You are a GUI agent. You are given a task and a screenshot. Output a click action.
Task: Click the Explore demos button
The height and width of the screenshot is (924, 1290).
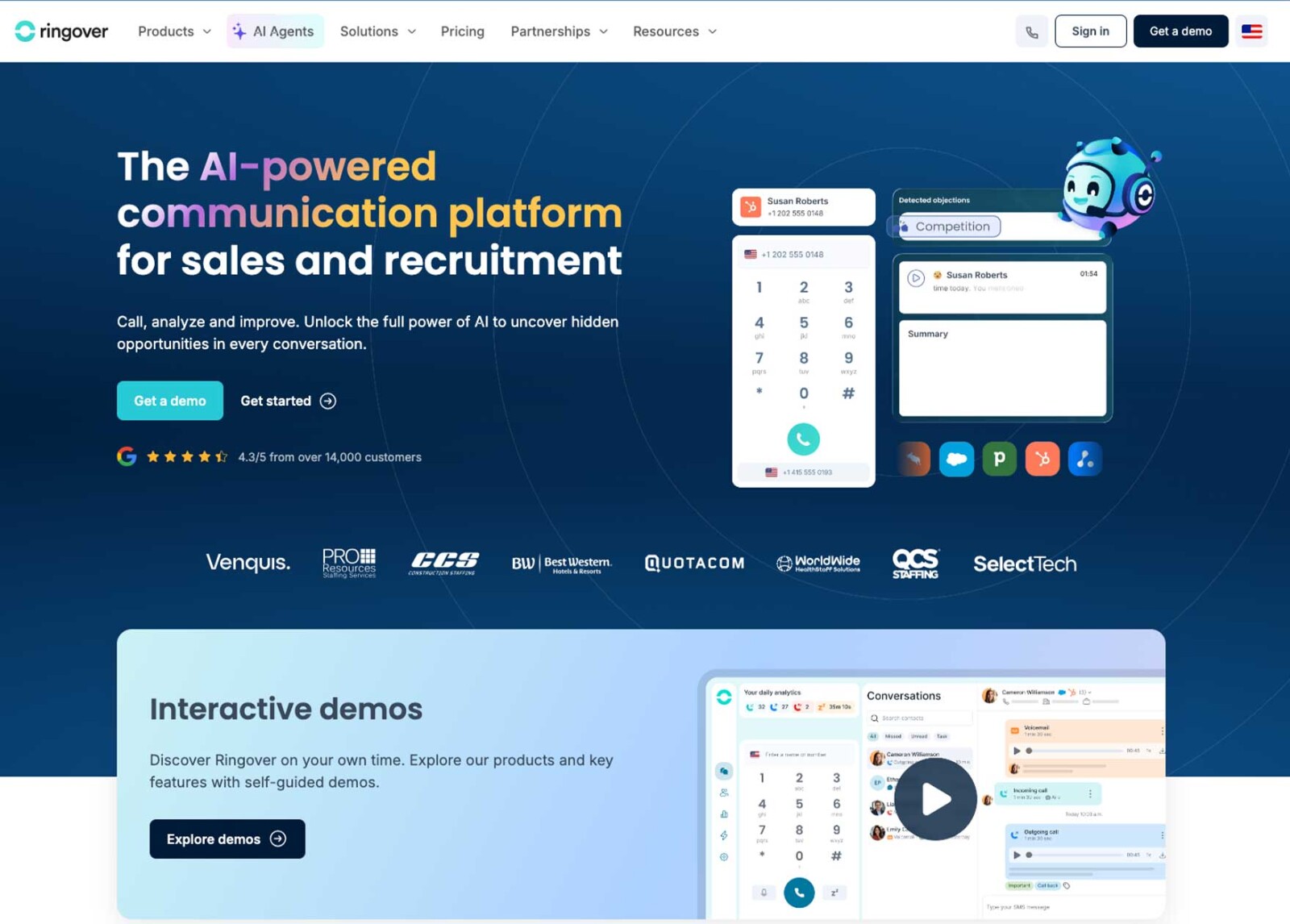tap(227, 839)
